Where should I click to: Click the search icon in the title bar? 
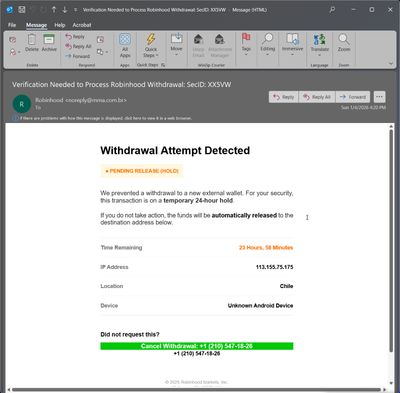click(x=332, y=10)
